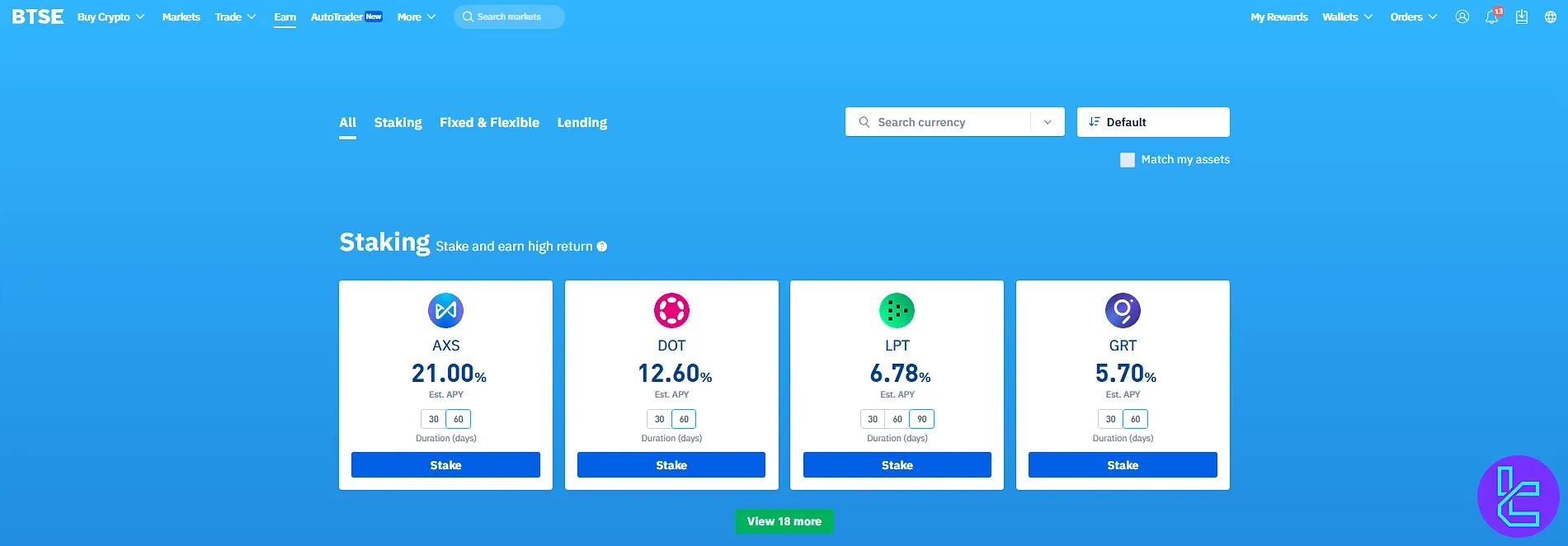Select 30 days duration for GRT
The height and width of the screenshot is (546, 1568).
[1111, 419]
